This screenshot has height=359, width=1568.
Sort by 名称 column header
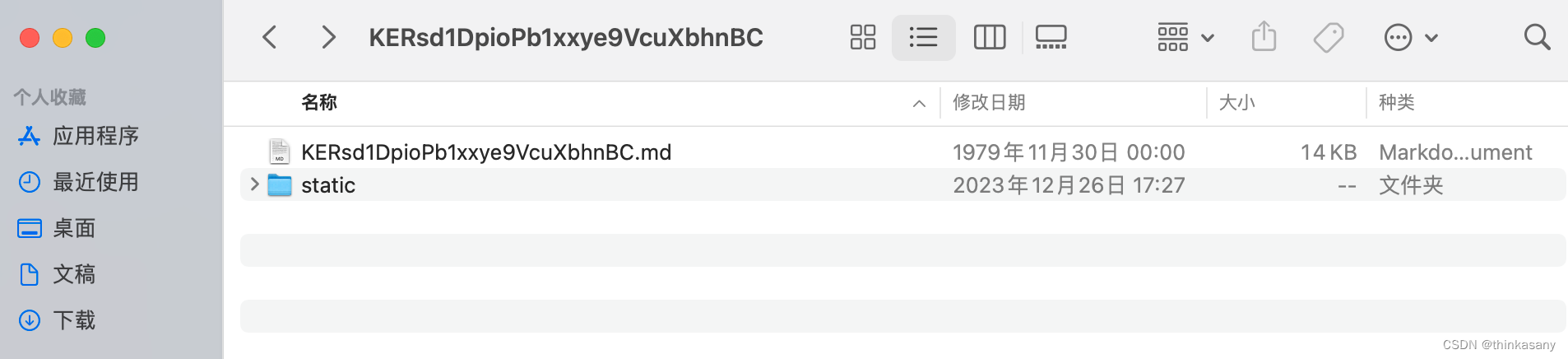(319, 102)
